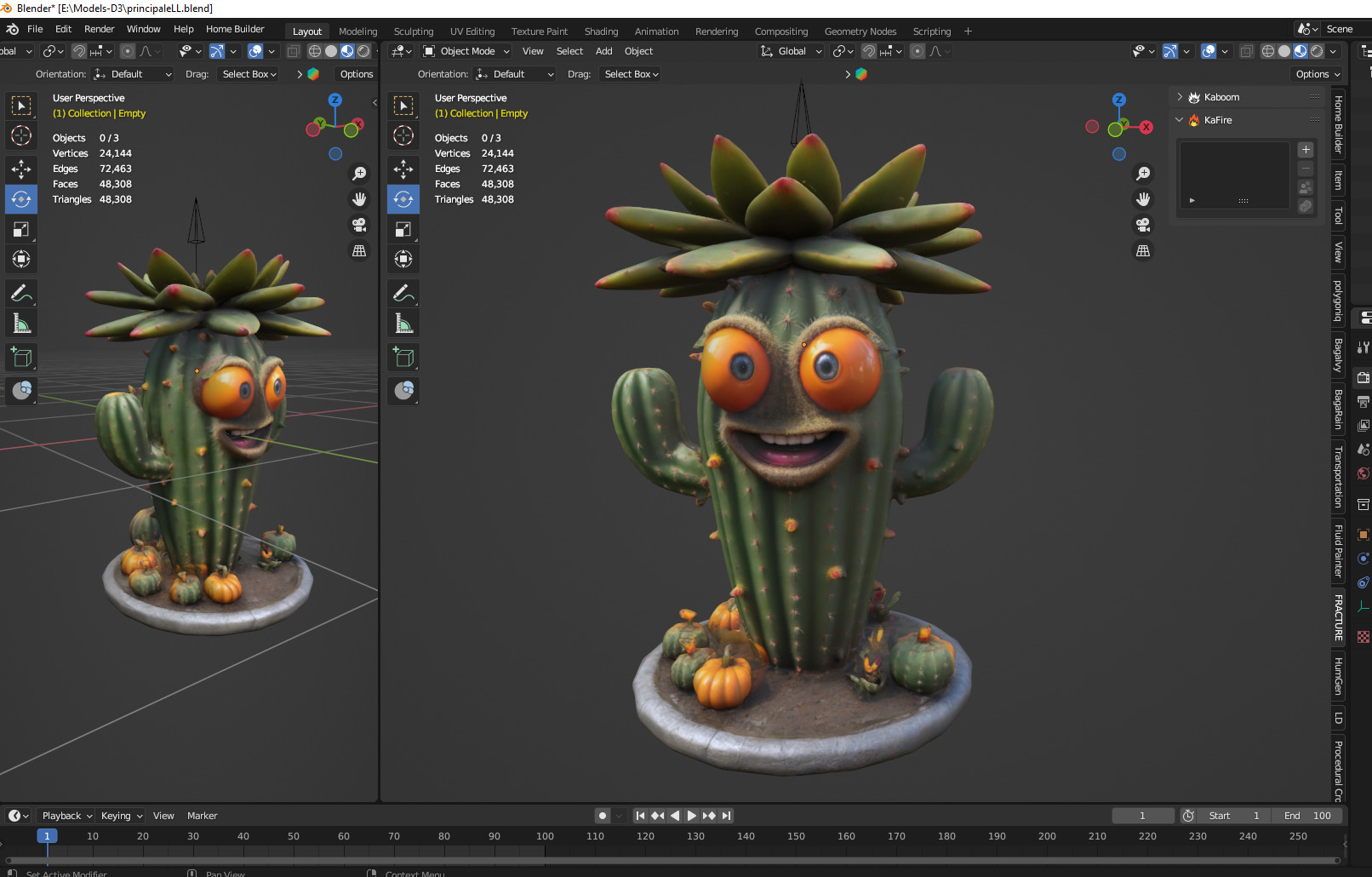Screen dimensions: 1372x877
Task: Open the right viewport Options dropdown
Action: pos(1318,74)
